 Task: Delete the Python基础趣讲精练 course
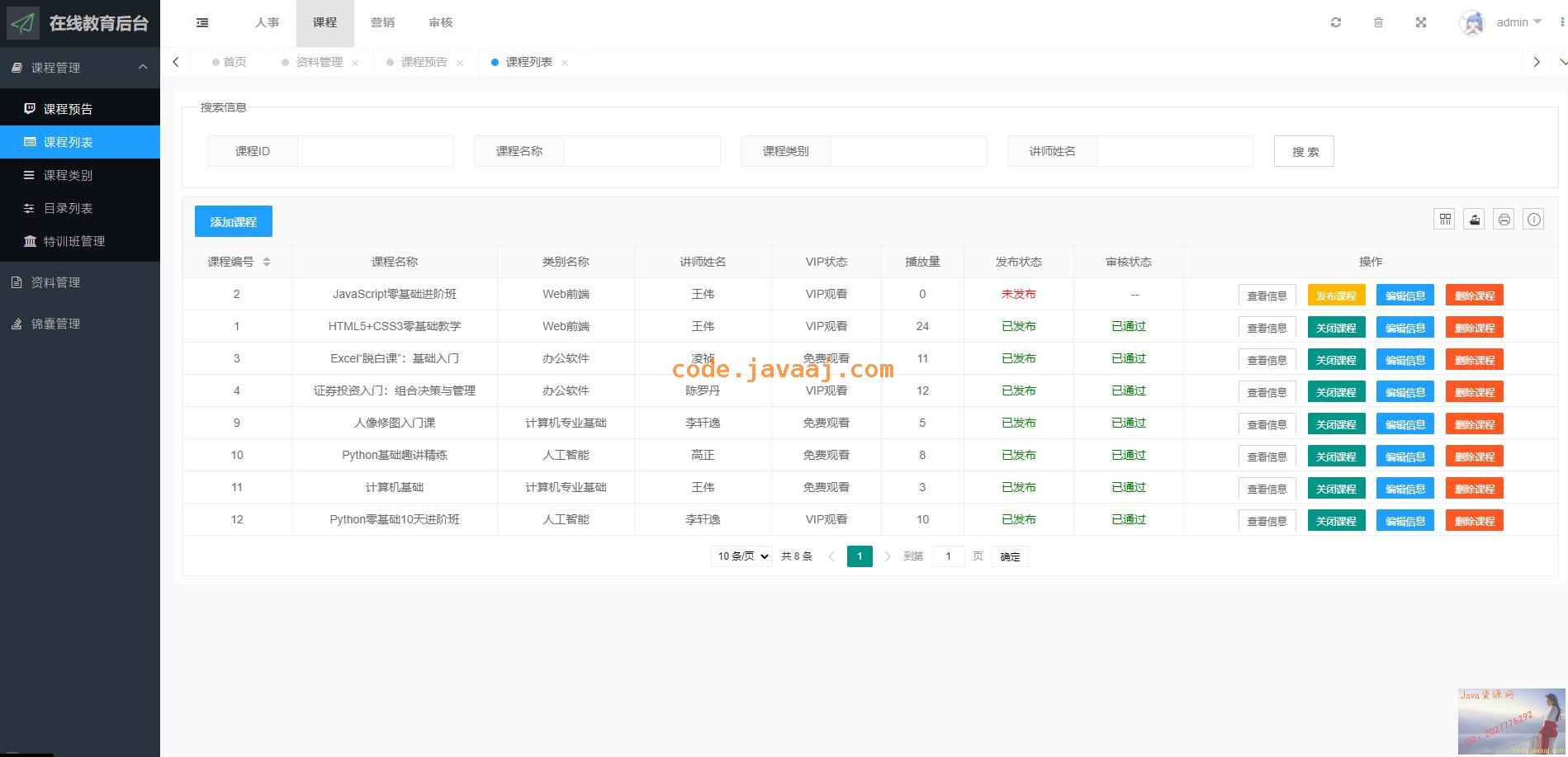point(1474,457)
